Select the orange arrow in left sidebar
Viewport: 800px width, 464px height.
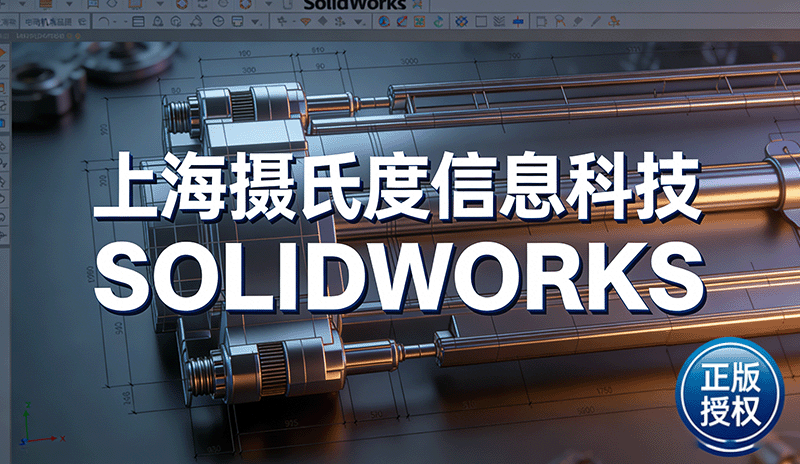tap(3, 52)
